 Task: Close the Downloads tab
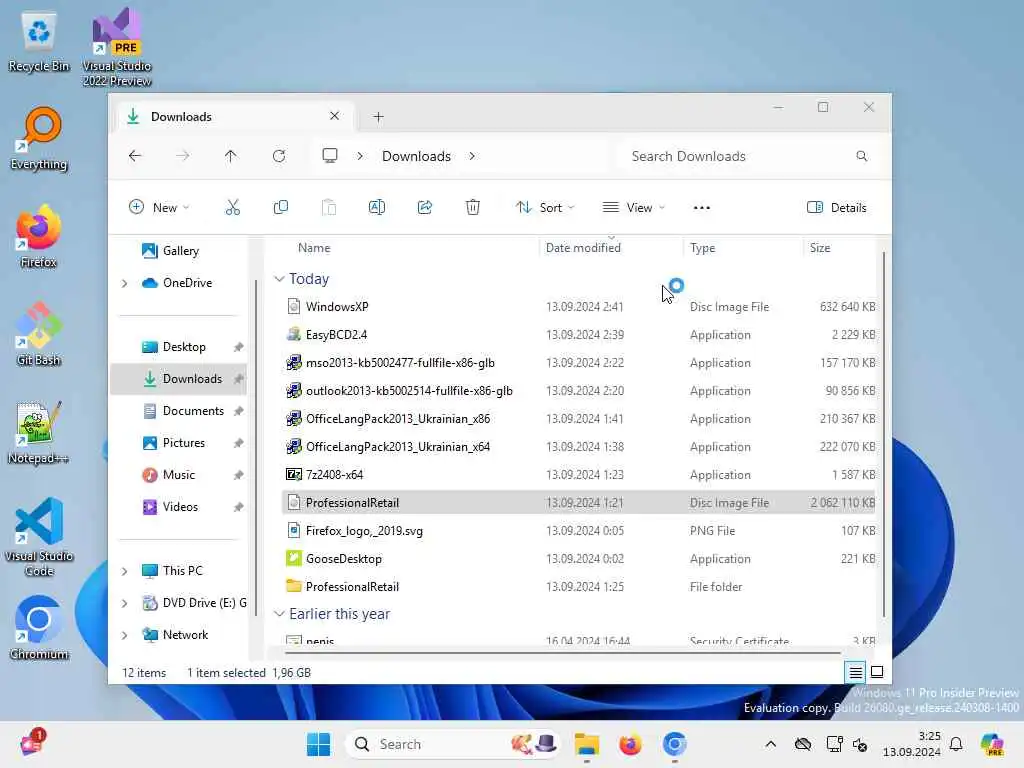334,116
